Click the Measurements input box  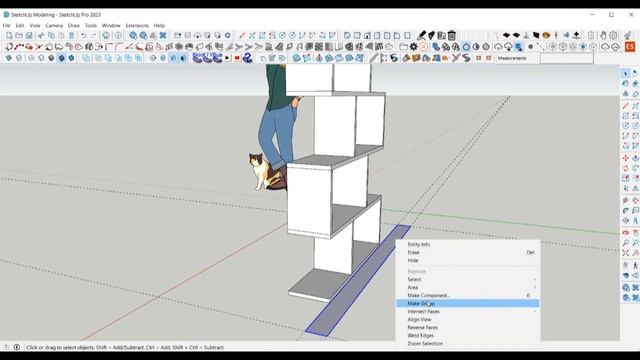[x=567, y=58]
